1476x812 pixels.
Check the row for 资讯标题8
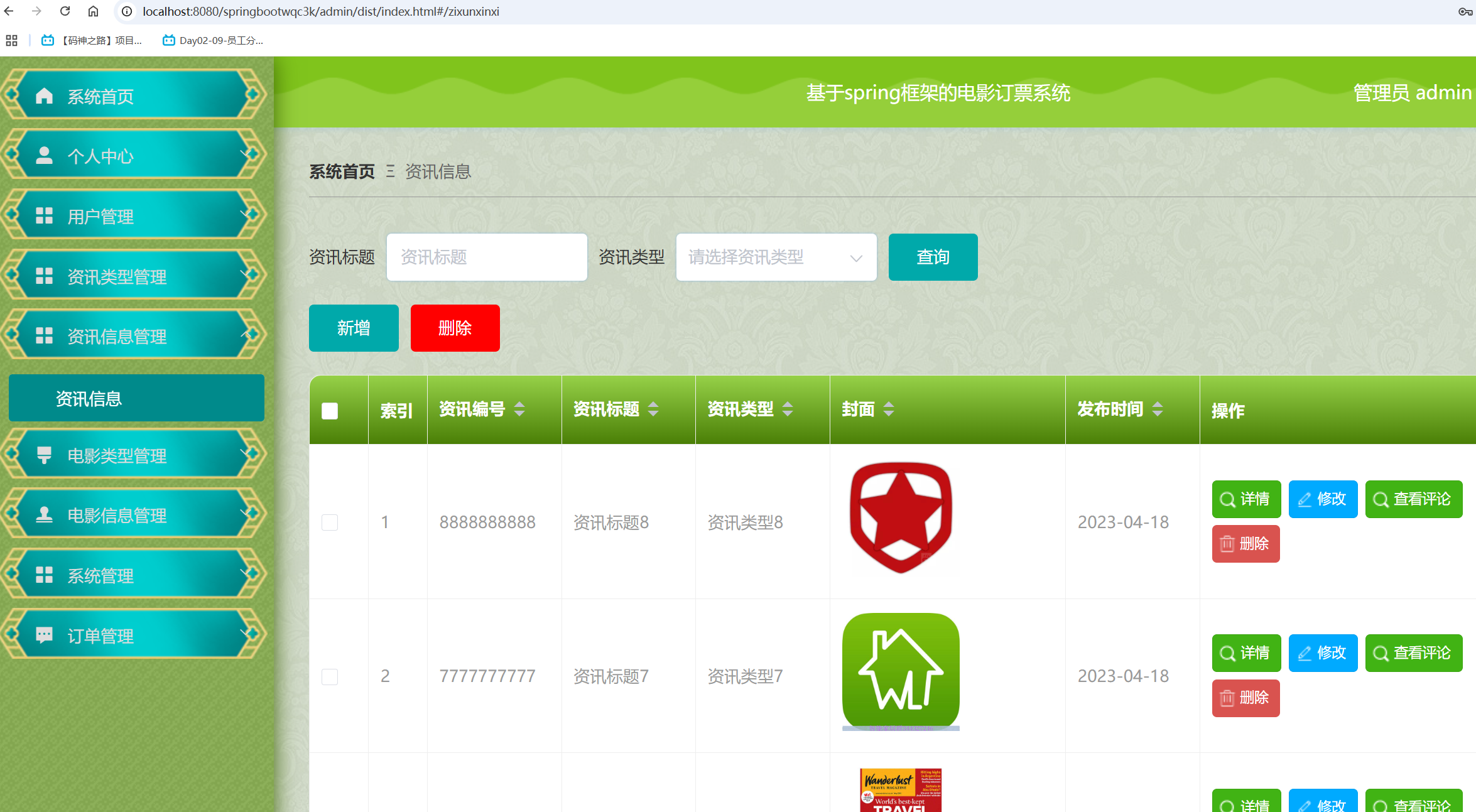point(330,522)
